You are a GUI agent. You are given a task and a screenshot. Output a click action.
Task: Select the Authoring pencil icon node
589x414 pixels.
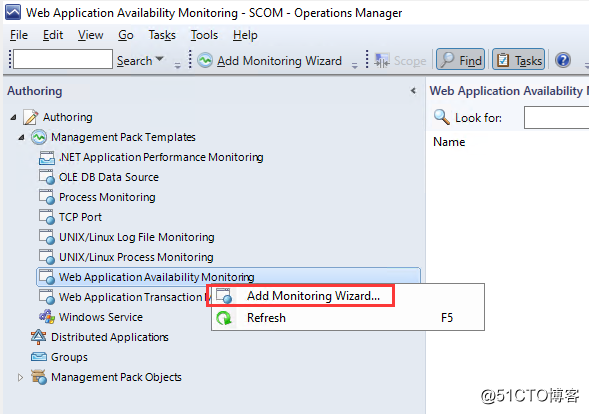tap(30, 117)
